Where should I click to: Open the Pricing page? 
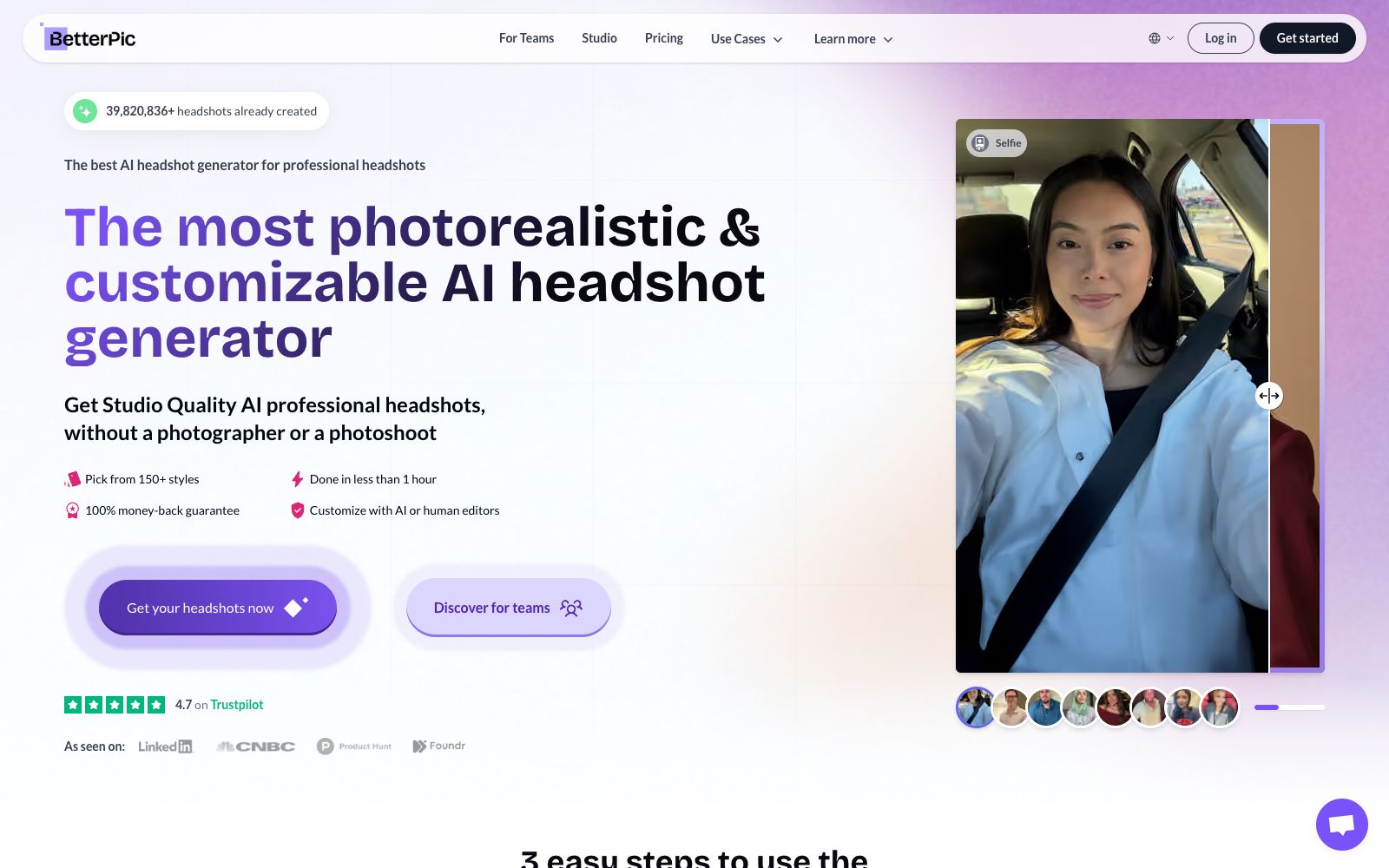click(x=664, y=38)
